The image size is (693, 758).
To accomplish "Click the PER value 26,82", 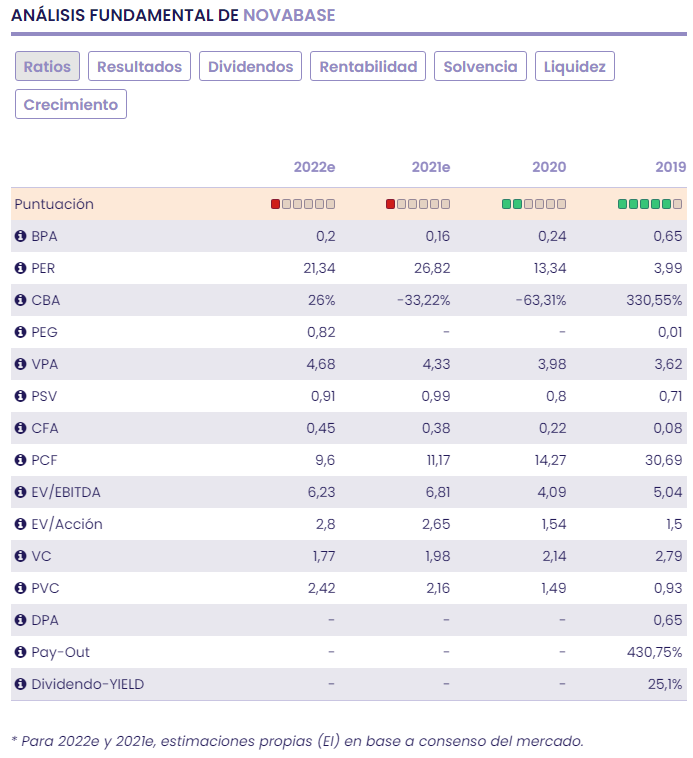I will [x=432, y=268].
